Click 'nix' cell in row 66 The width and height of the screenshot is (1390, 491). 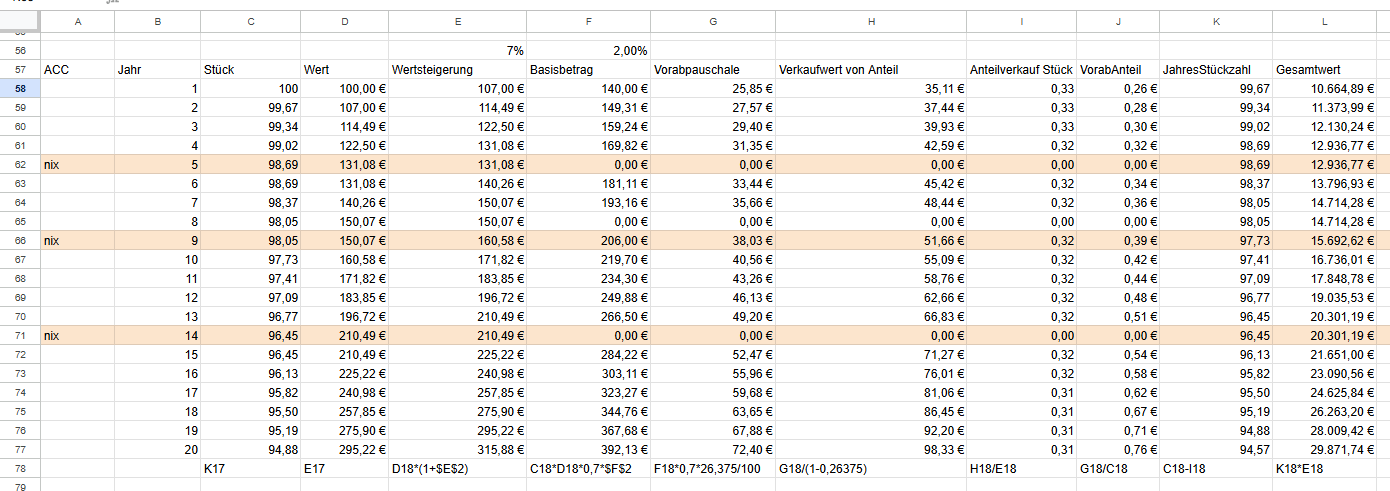coord(77,241)
